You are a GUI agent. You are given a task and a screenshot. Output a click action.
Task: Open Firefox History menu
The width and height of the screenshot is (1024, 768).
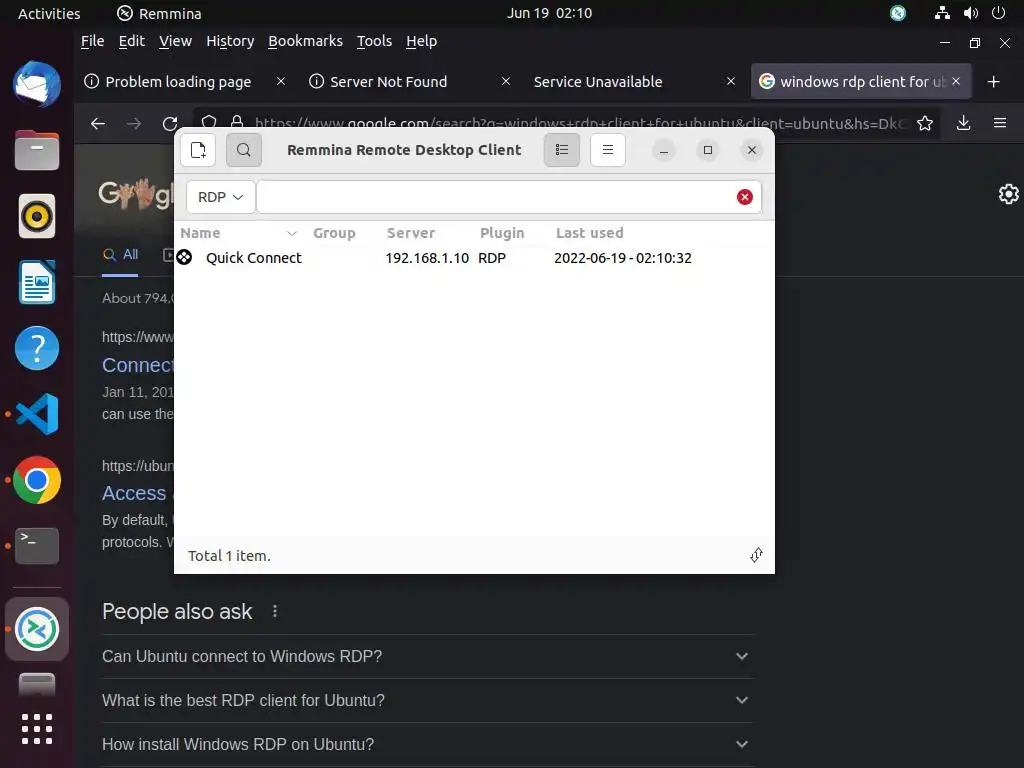[230, 41]
